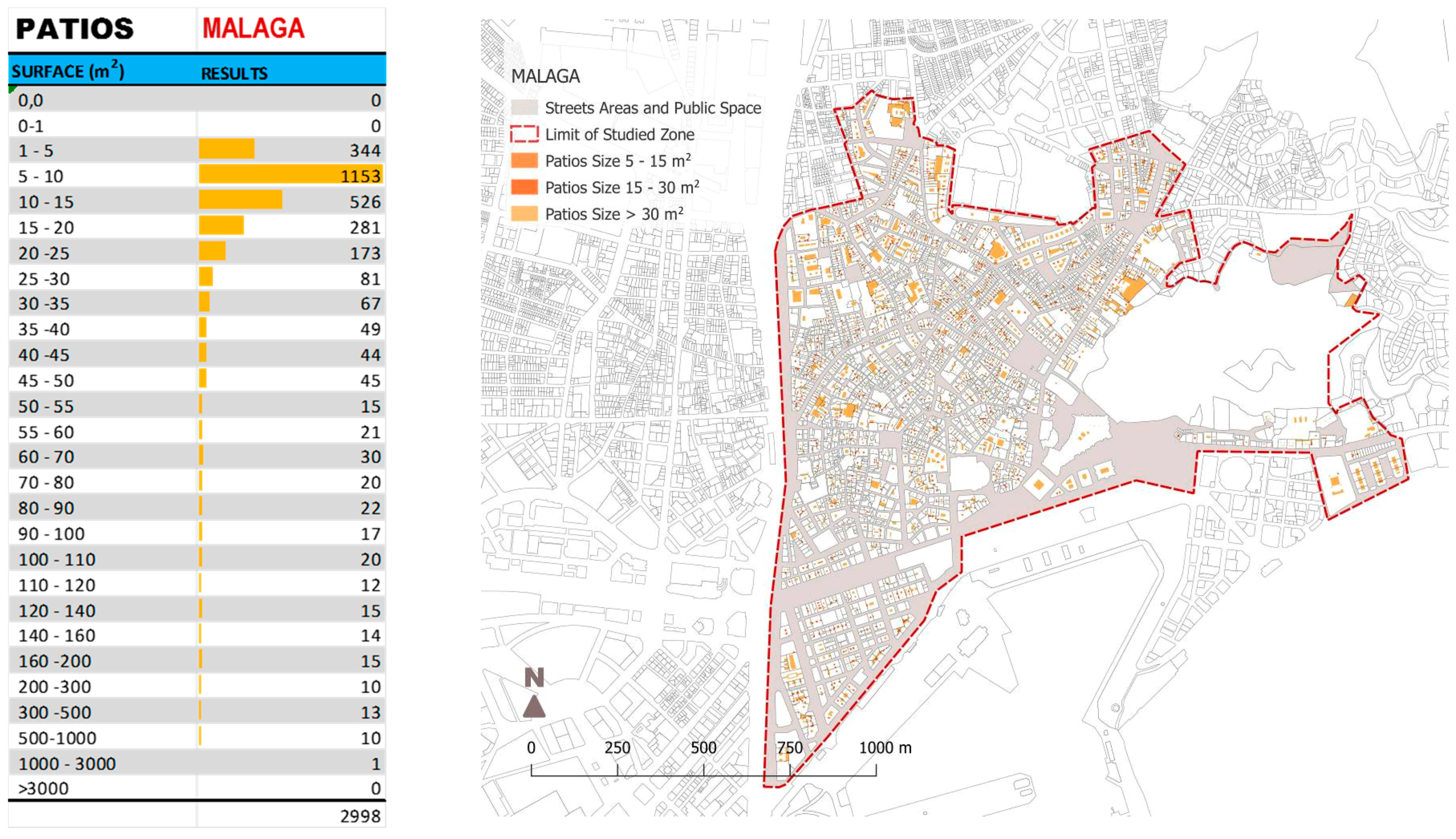Screen dimensions: 1456x839
Task: Select the value 281
Action: point(365,228)
